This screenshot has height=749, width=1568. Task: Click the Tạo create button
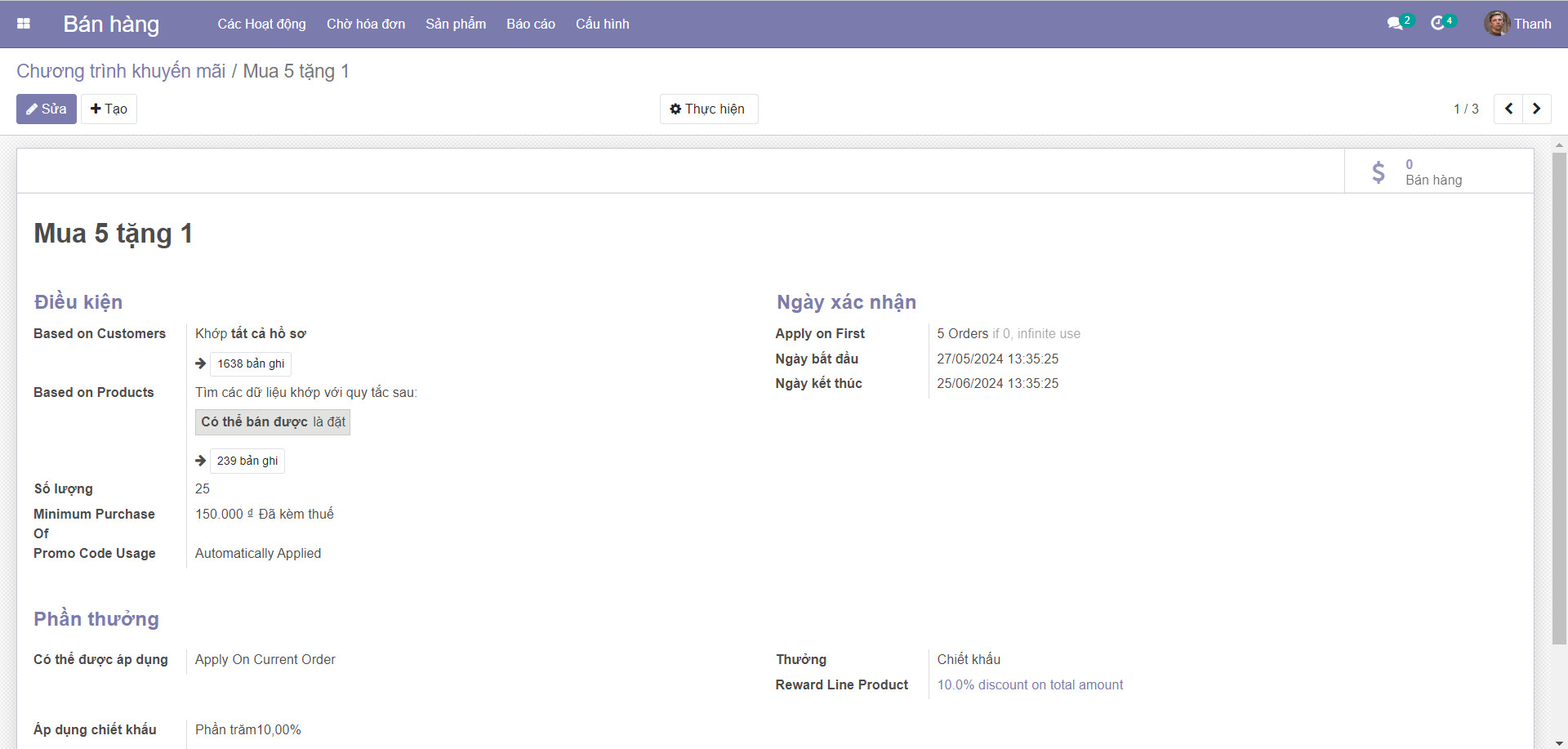[x=109, y=109]
